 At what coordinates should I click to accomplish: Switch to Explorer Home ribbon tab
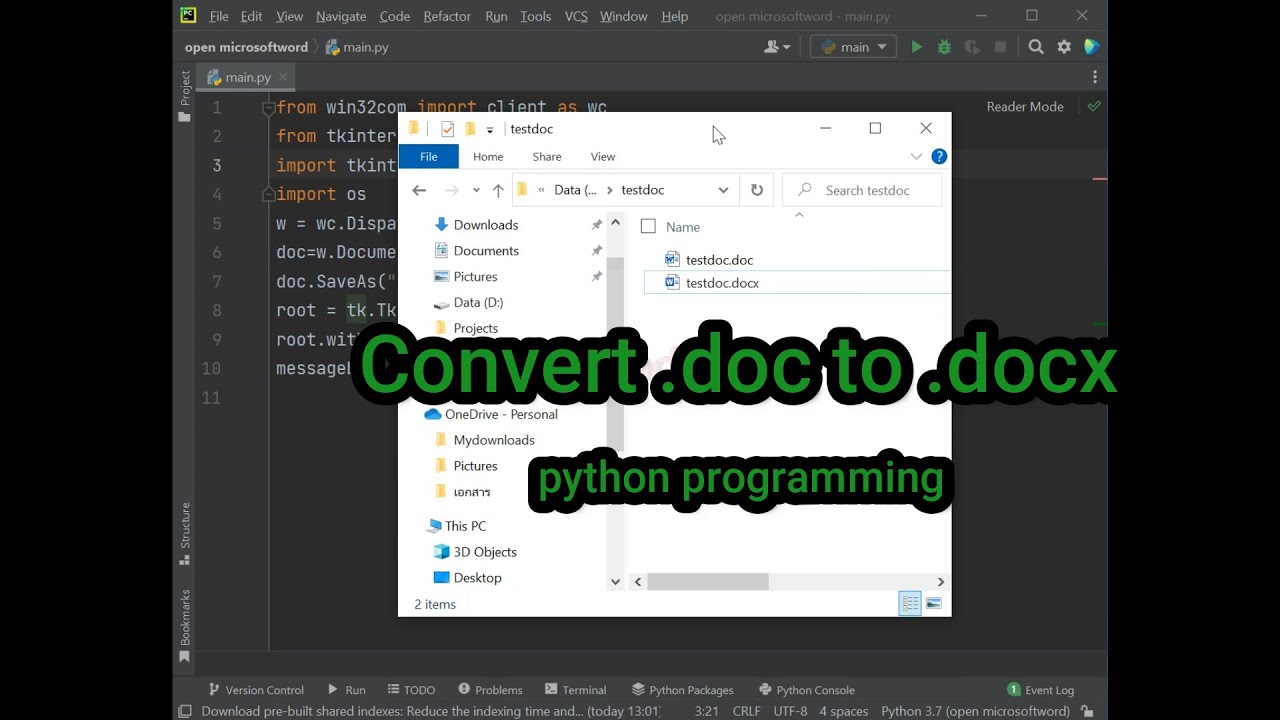click(x=488, y=156)
